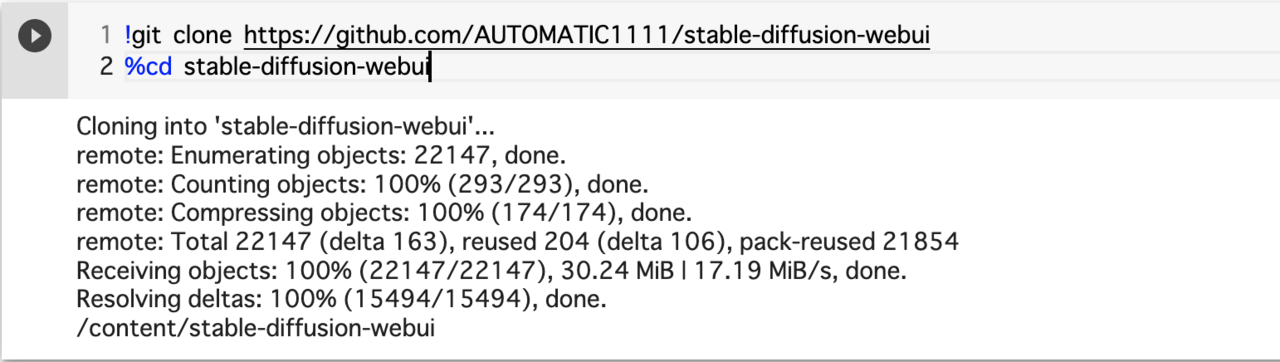The image size is (1280, 362).
Task: Click empty editor space right of line 2
Action: click(850, 68)
